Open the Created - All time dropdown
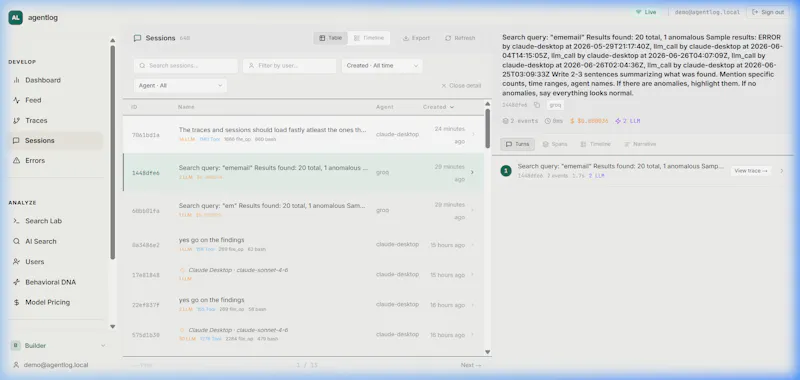800x380 pixels. (382, 66)
